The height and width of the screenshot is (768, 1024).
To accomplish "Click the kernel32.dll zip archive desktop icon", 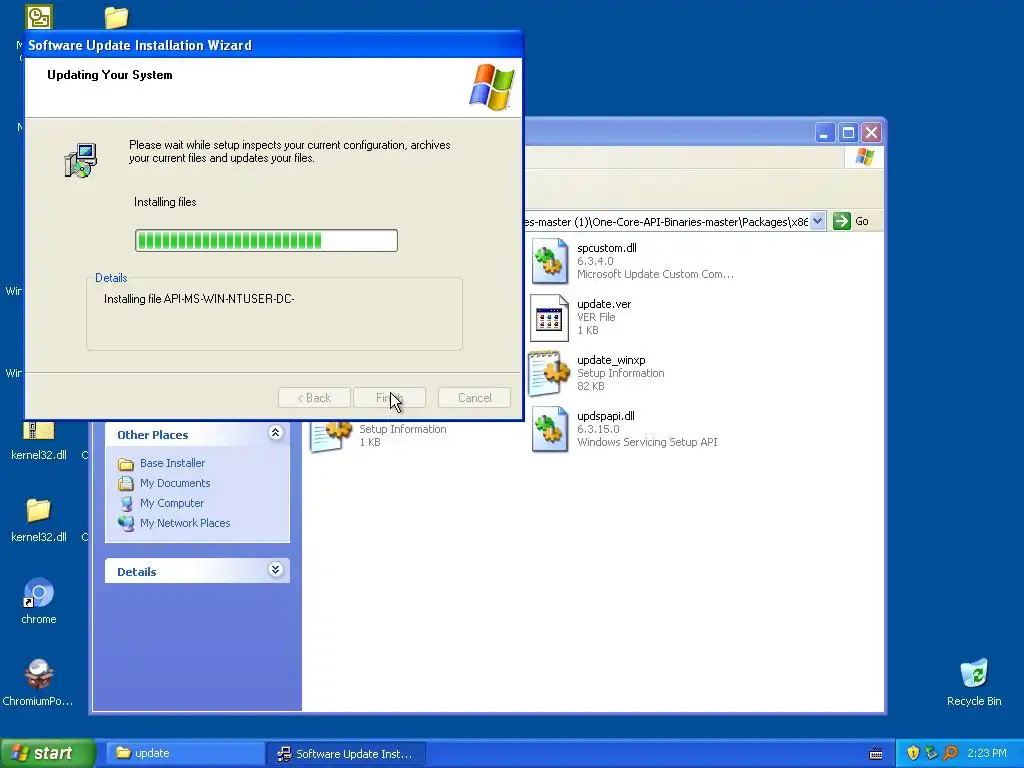I will pos(39,431).
